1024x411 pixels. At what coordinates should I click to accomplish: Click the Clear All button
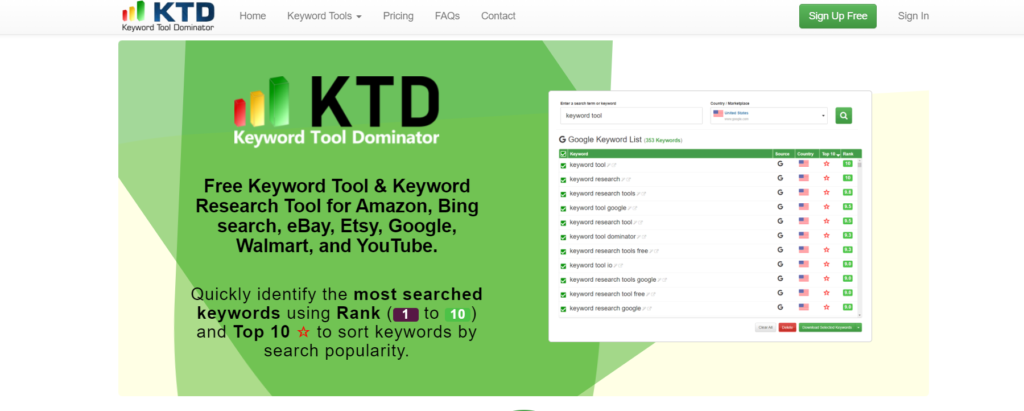765,327
